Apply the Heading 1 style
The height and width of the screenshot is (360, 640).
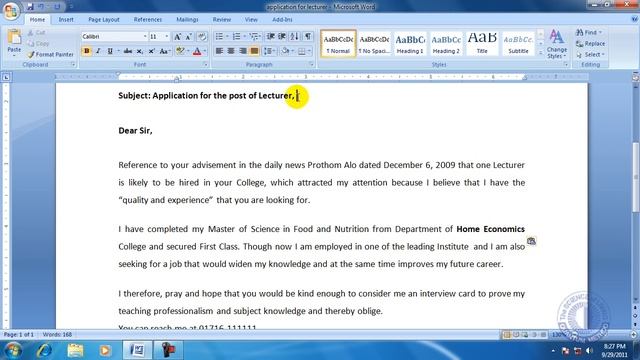[x=410, y=43]
